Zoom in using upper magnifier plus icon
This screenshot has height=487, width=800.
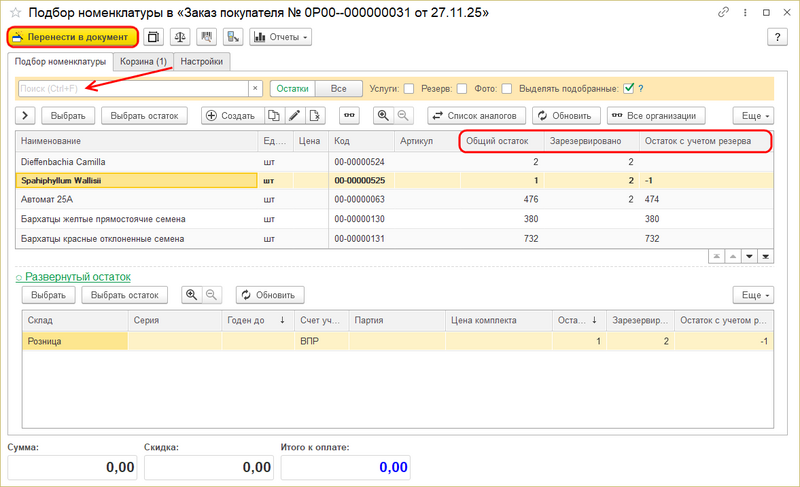point(382,115)
